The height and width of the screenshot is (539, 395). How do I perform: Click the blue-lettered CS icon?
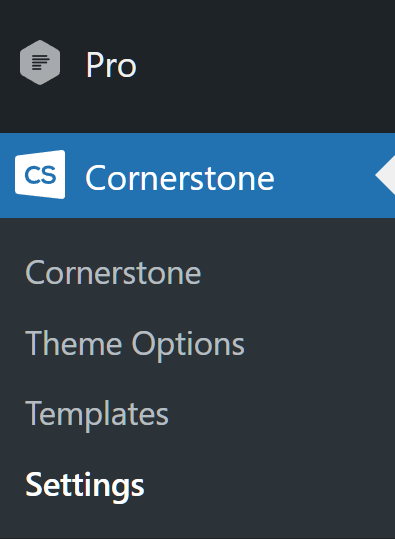click(40, 174)
